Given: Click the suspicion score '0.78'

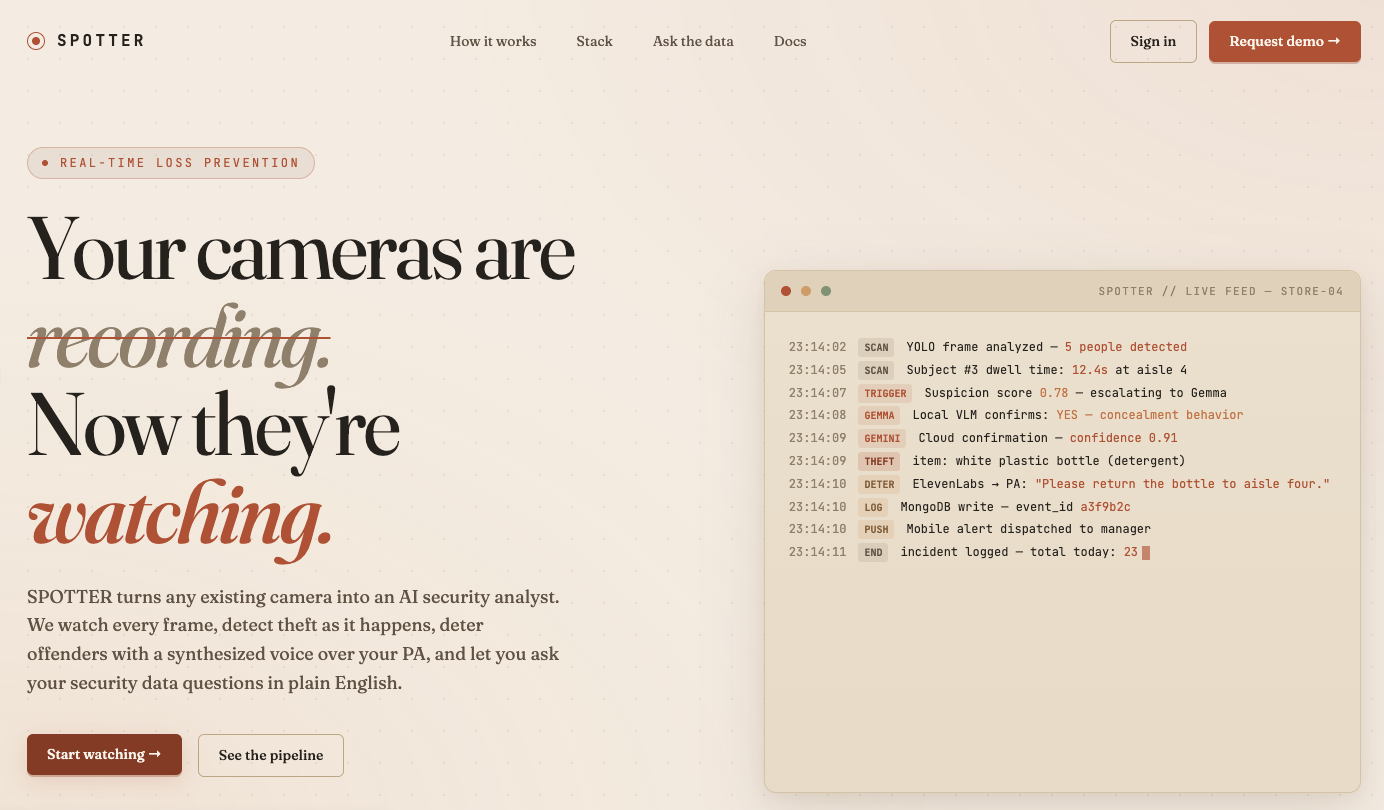Looking at the screenshot, I should click(x=1054, y=393).
